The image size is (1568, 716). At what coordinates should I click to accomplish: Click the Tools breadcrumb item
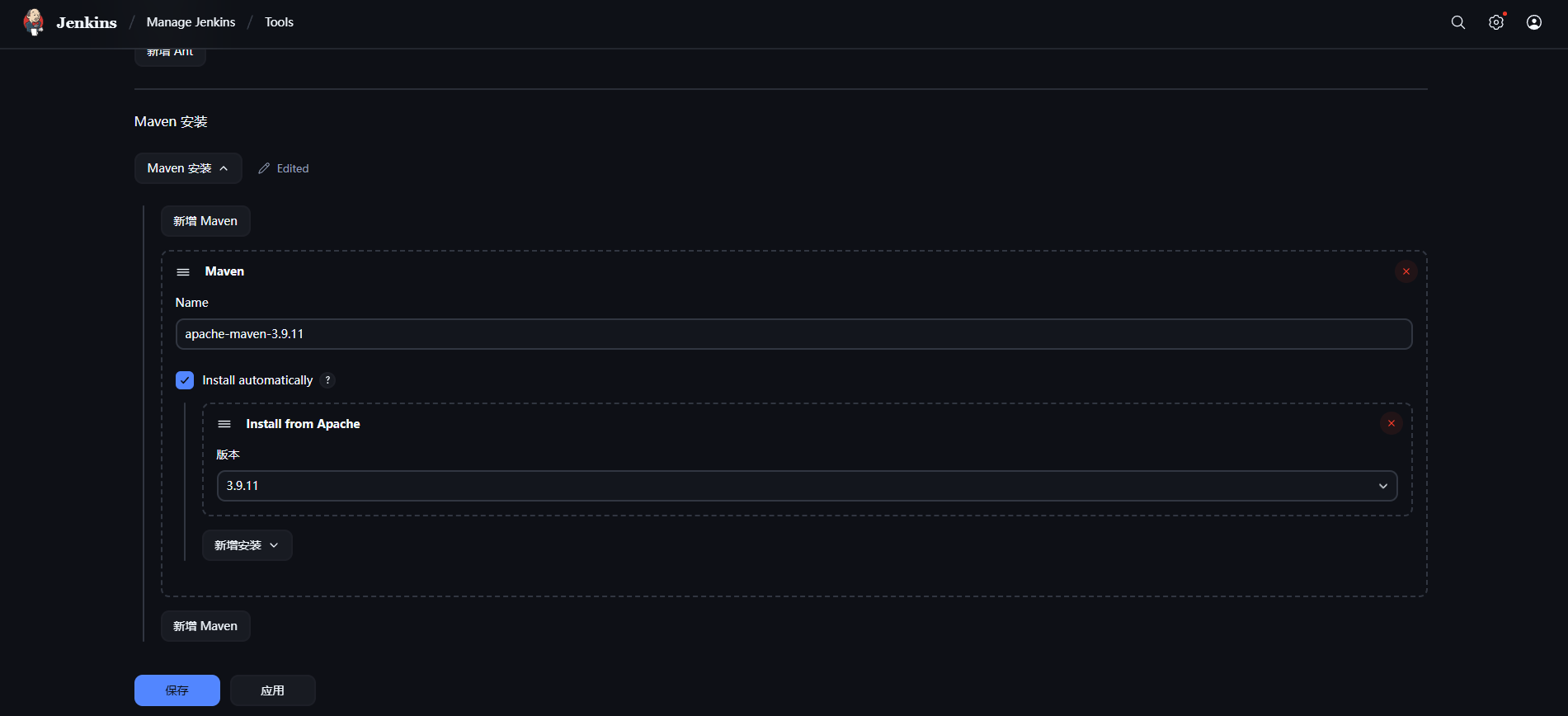[x=279, y=22]
